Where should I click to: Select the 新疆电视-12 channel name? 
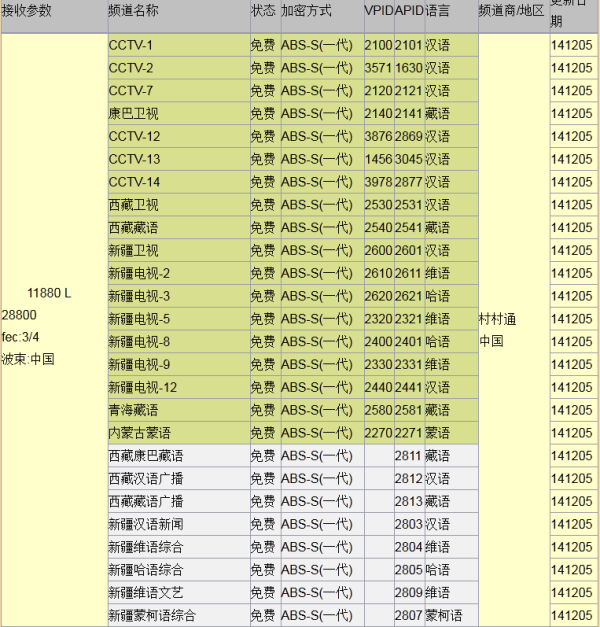point(142,387)
